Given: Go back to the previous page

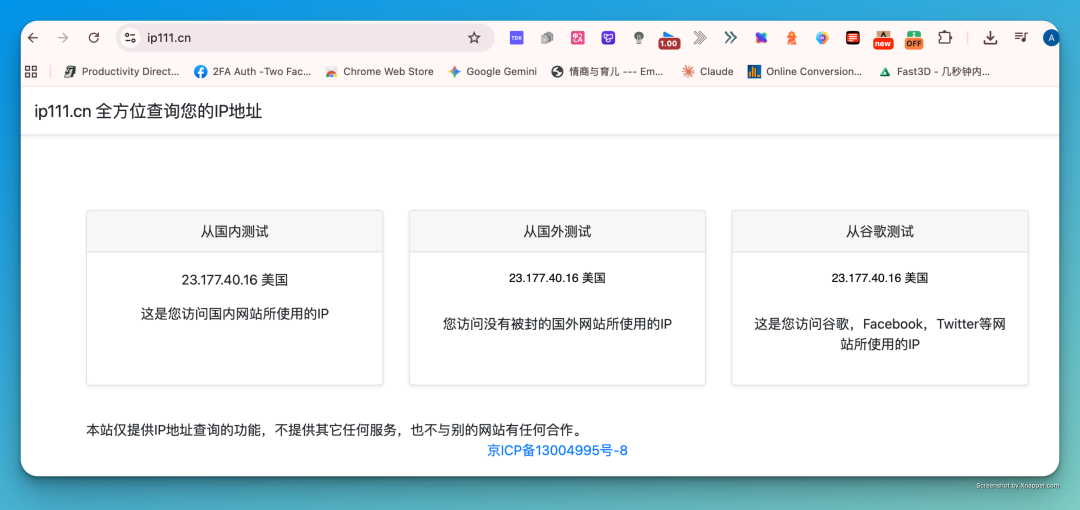Looking at the screenshot, I should [32, 38].
